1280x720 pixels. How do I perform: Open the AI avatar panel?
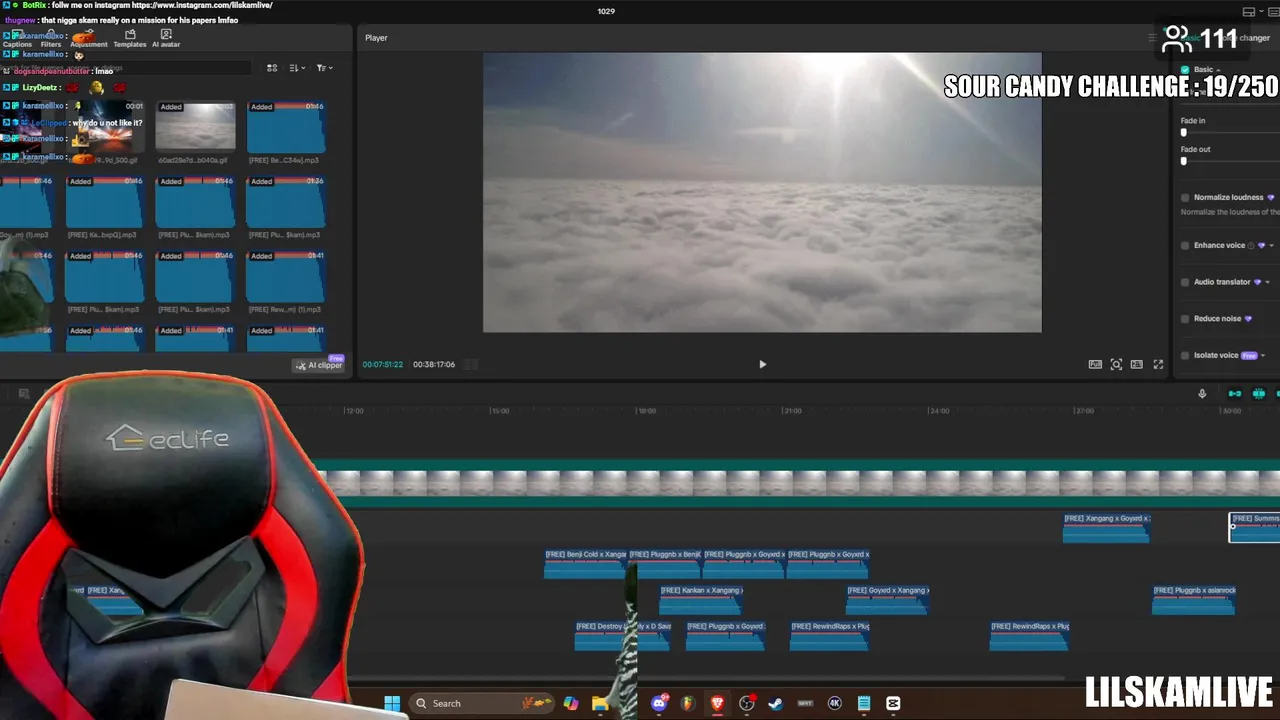[166, 38]
